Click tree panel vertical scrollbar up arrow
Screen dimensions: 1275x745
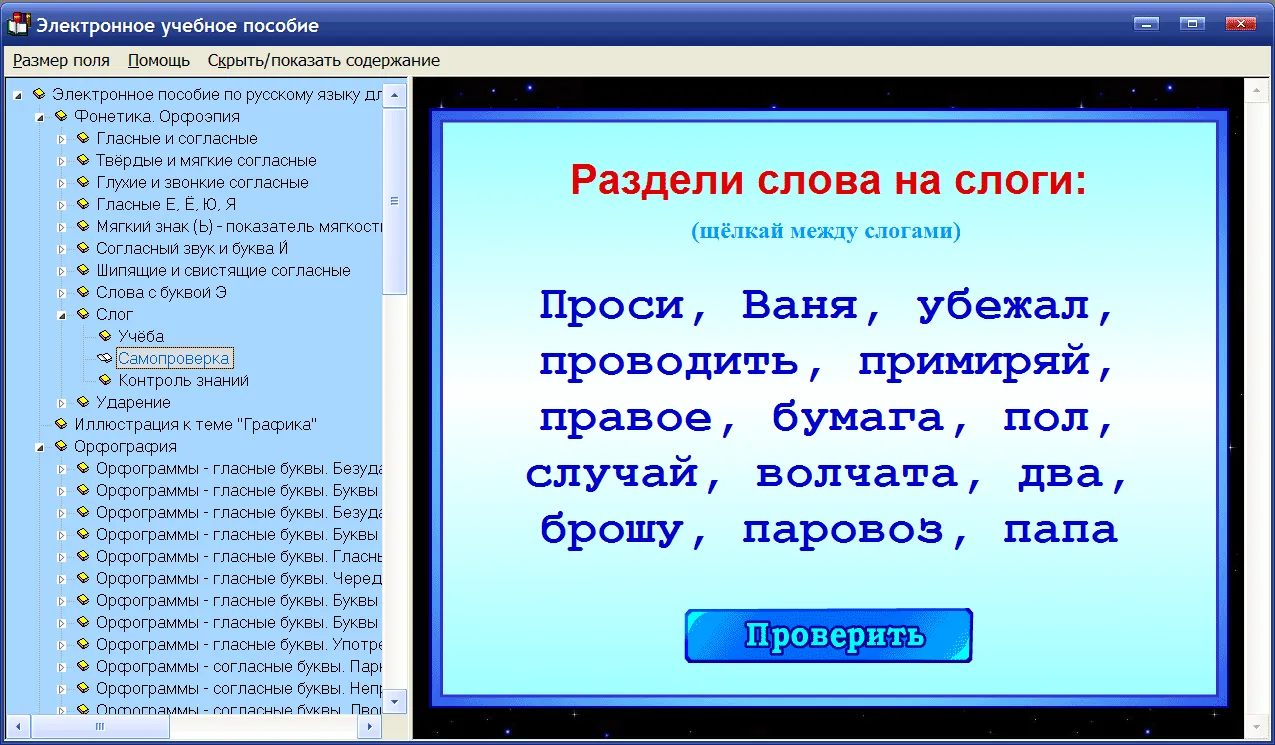[x=395, y=96]
